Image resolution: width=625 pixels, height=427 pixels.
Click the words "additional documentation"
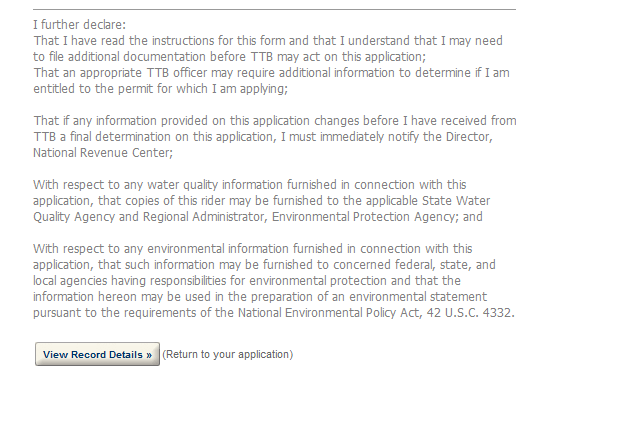(124, 56)
